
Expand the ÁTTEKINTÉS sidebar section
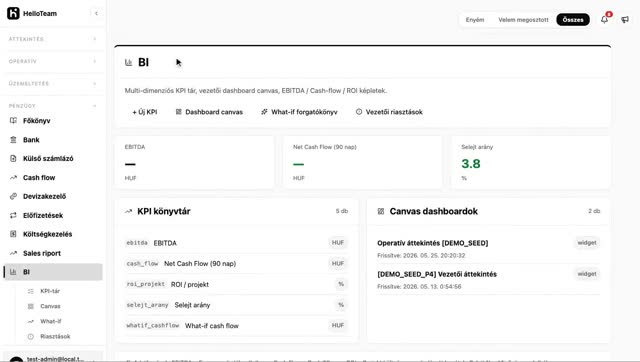tap(53, 39)
